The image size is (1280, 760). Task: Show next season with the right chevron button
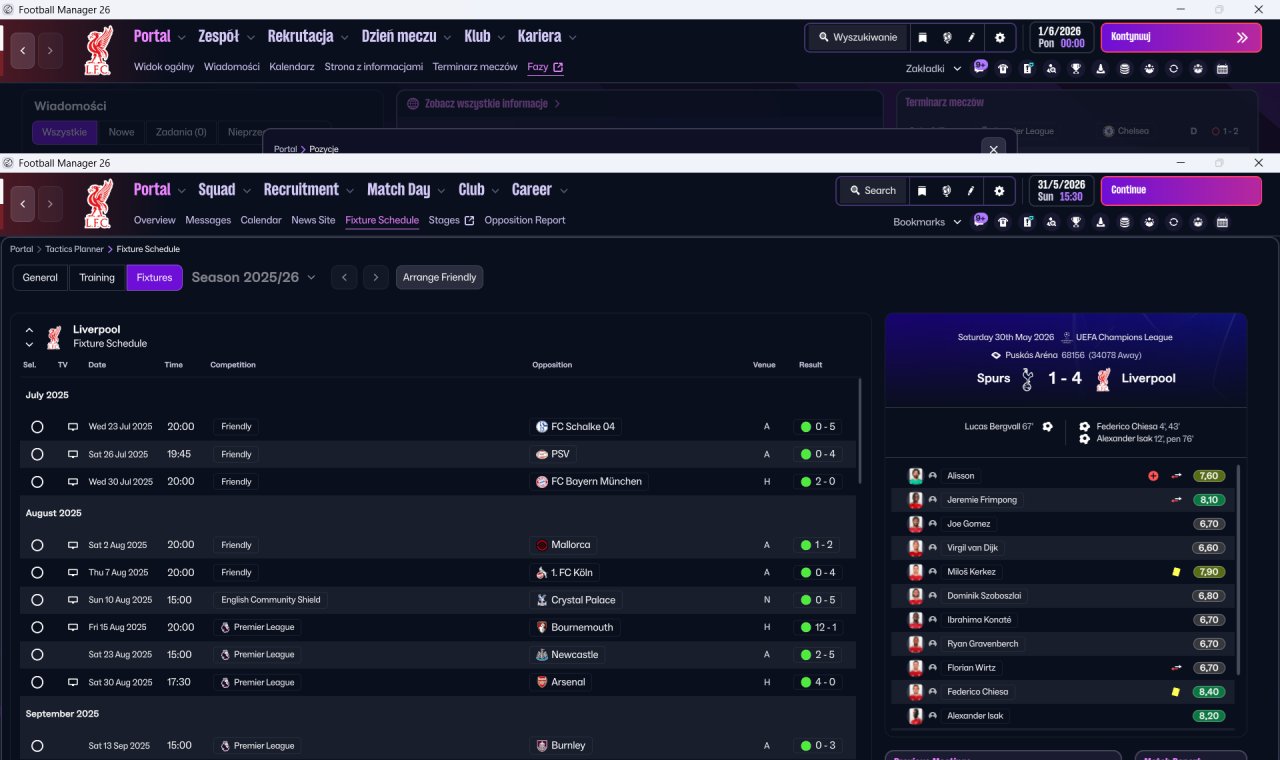coord(375,277)
